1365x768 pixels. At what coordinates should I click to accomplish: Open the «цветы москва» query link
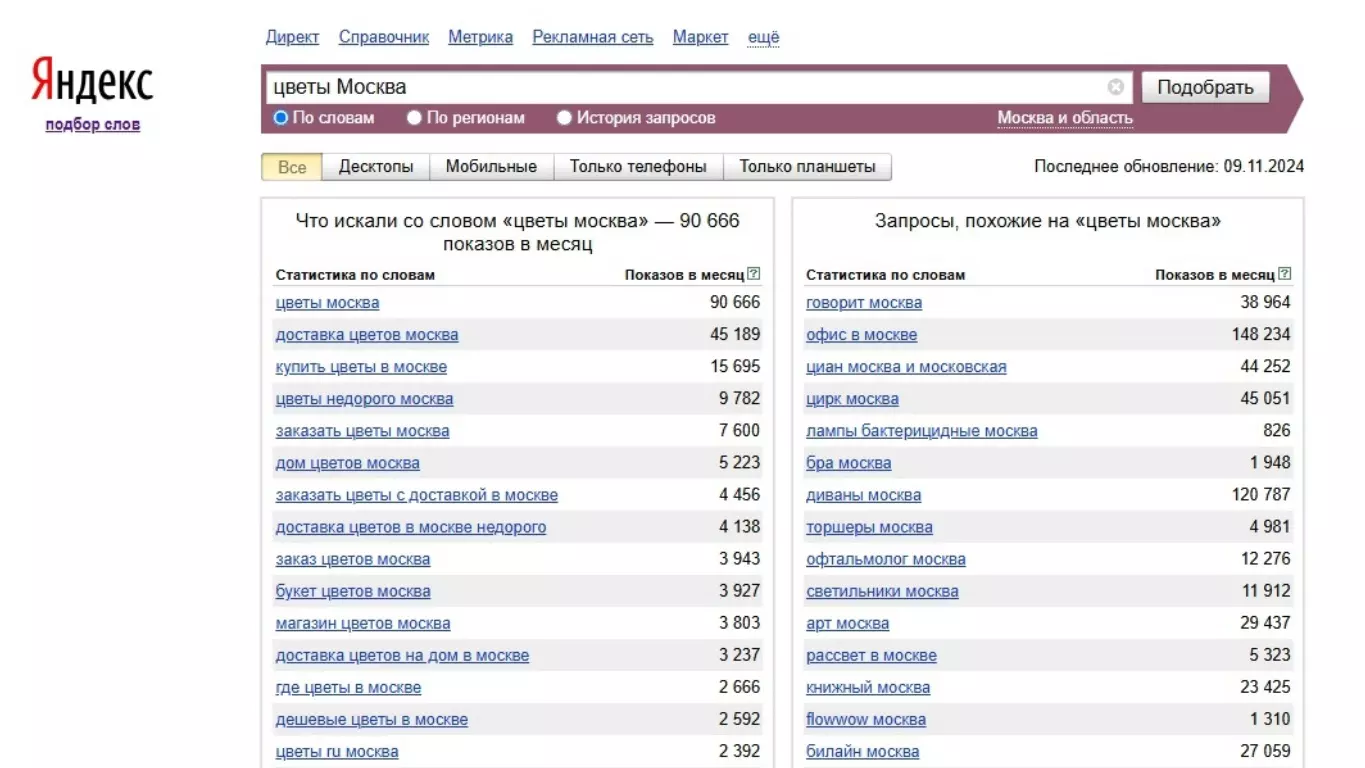(x=327, y=303)
